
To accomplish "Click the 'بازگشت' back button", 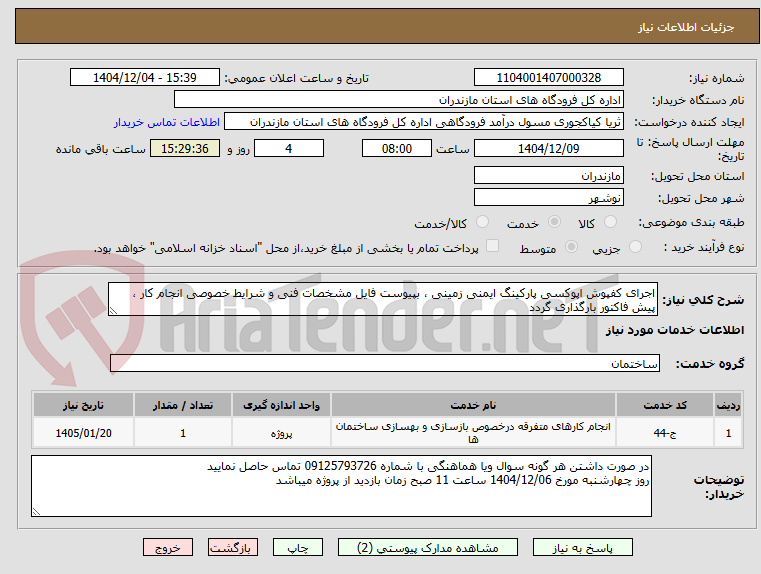I will 233,547.
